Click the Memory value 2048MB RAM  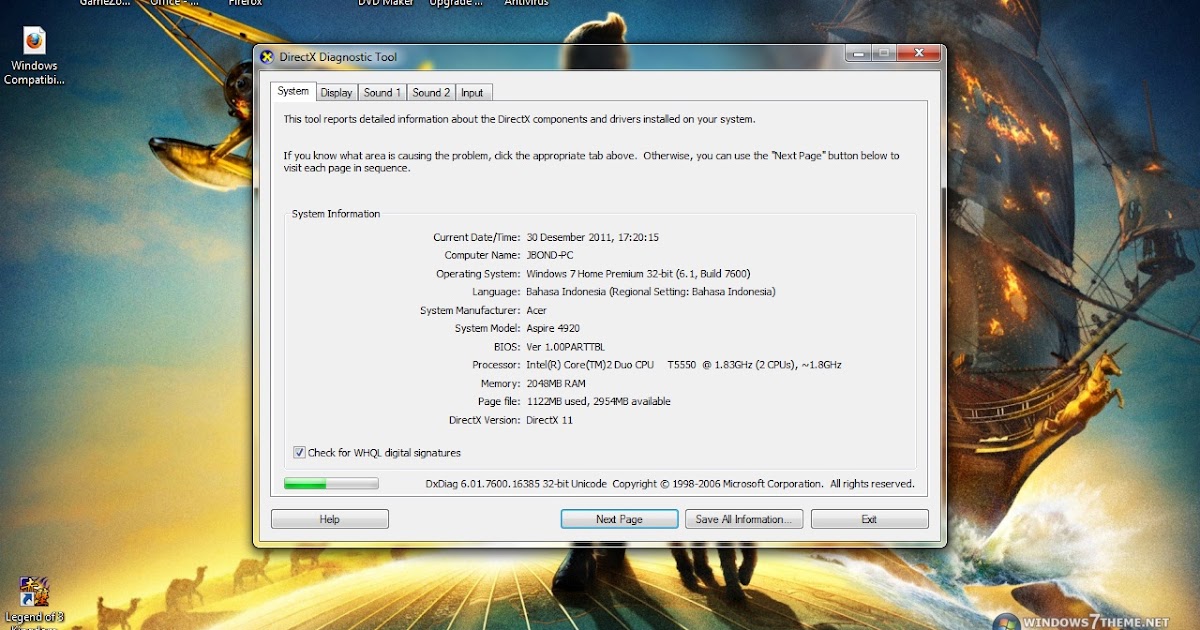coord(556,383)
